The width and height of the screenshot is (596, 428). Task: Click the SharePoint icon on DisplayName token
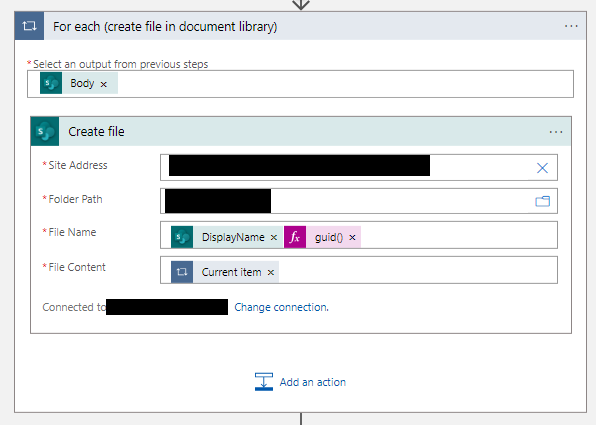[182, 237]
